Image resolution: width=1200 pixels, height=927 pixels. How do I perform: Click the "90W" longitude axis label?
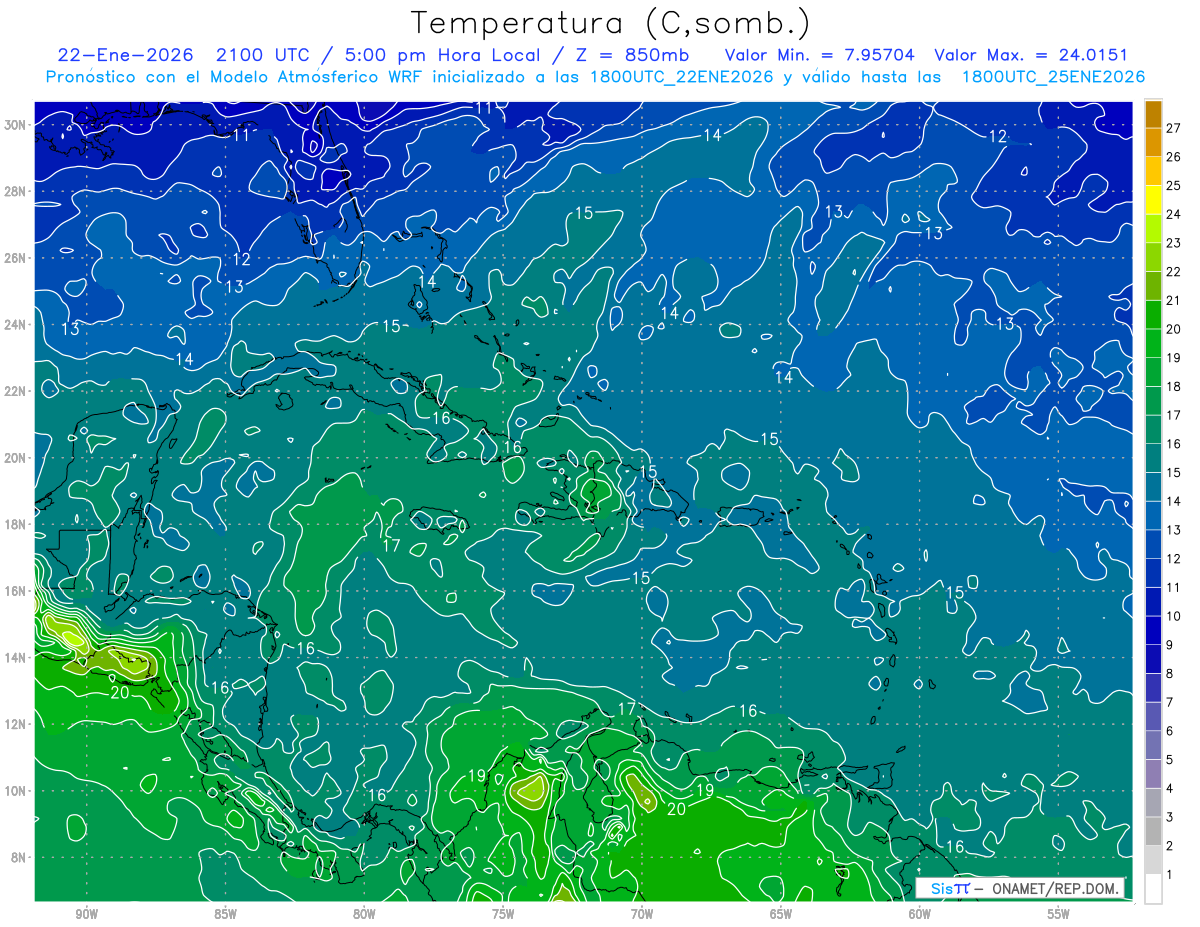pos(86,914)
